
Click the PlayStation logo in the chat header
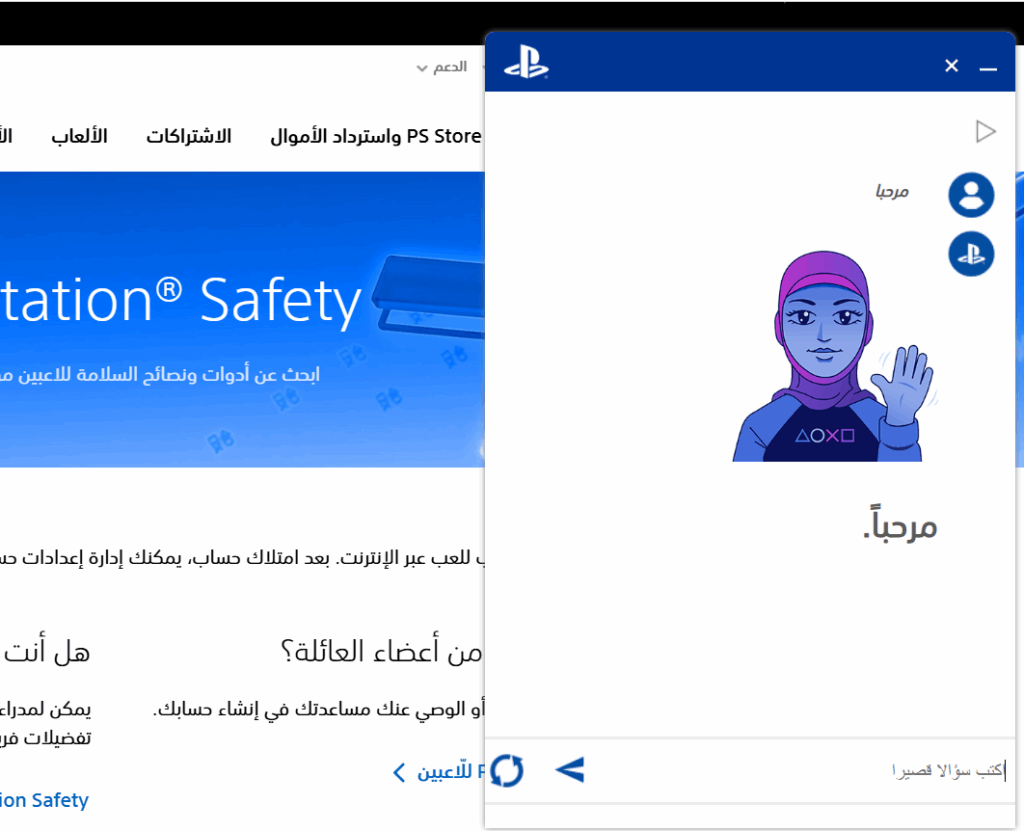coord(528,62)
